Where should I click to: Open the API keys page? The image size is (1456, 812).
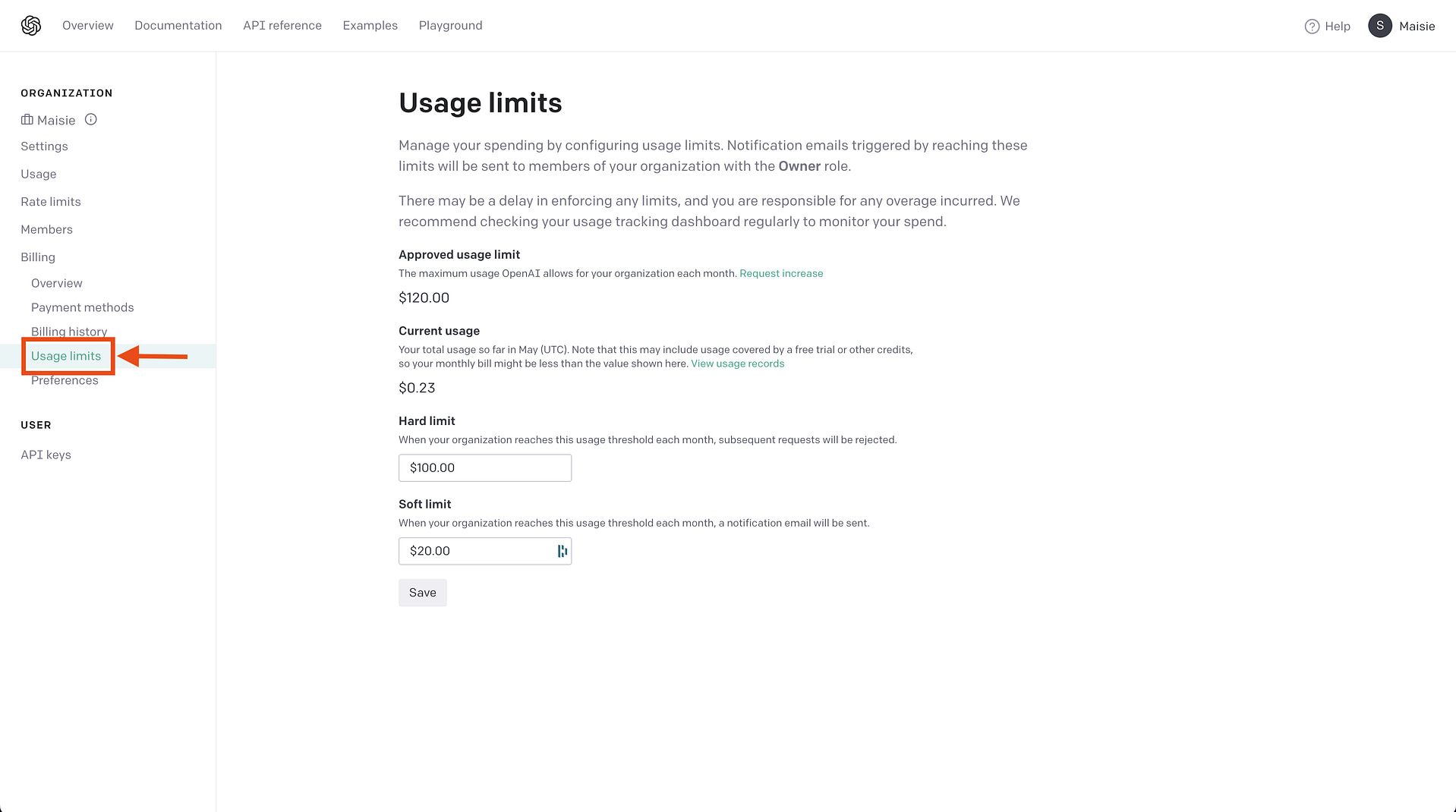pos(46,455)
